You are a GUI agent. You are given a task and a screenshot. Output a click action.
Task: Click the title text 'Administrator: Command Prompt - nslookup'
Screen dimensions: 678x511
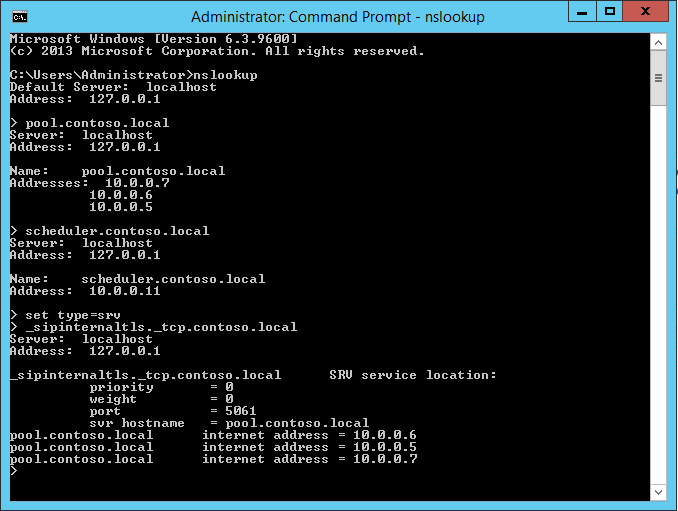coord(338,17)
